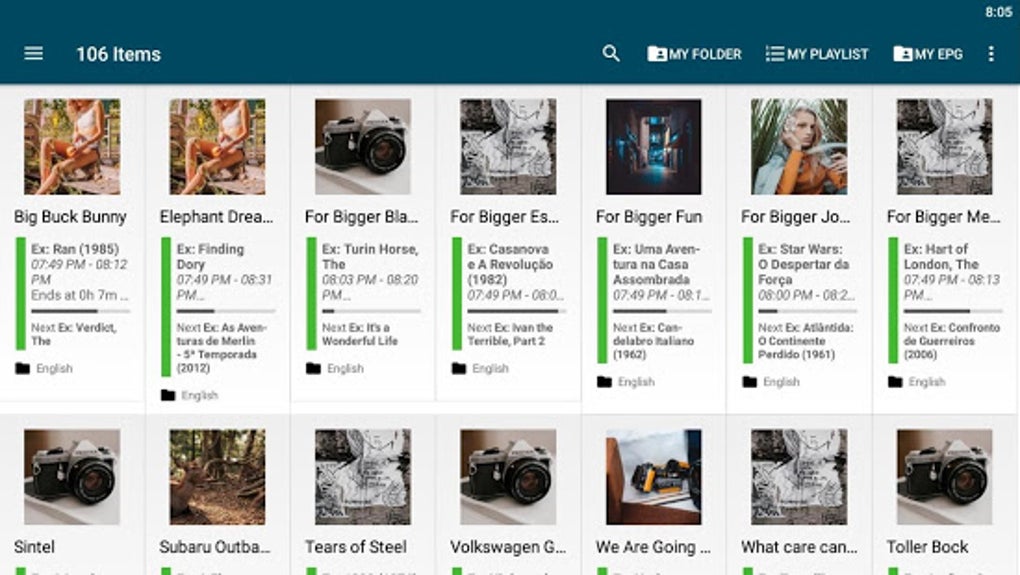Open the MY EPG text button
The image size is (1020, 575).
point(939,54)
